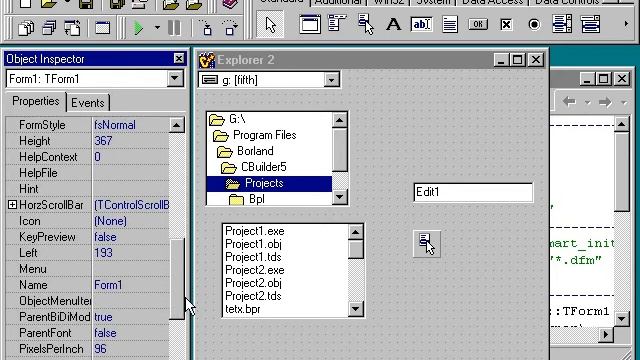
Task: Click the forward arrow in code editor
Action: 605,102
